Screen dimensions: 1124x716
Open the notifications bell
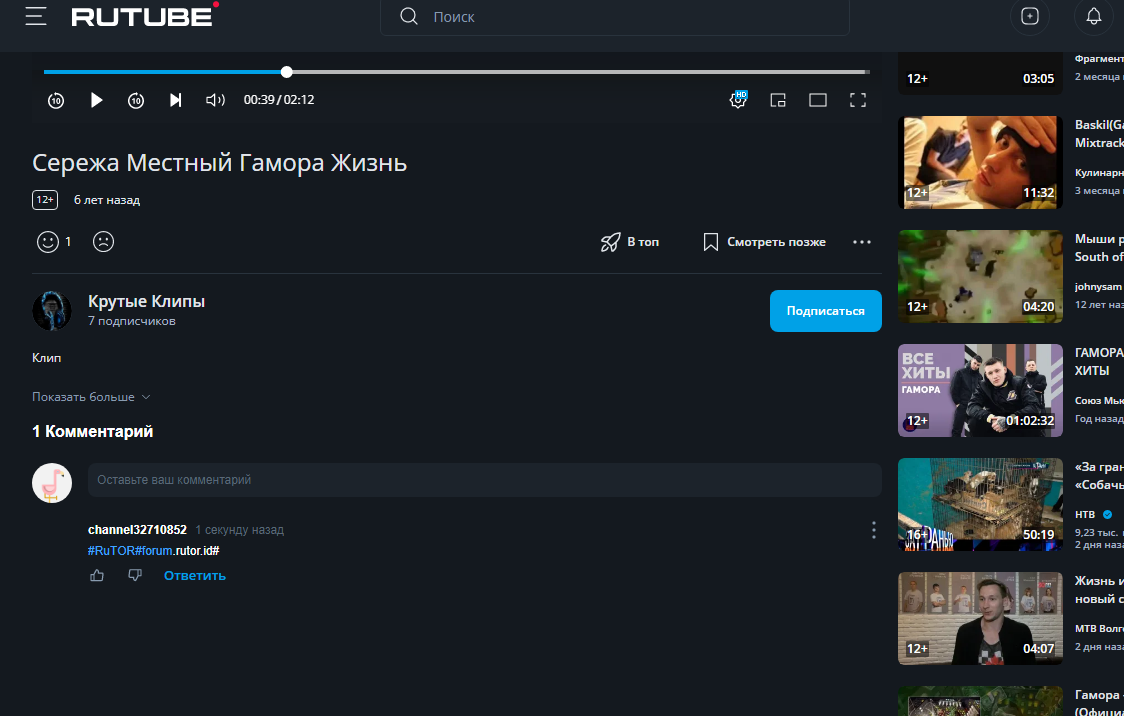pyautogui.click(x=1093, y=16)
